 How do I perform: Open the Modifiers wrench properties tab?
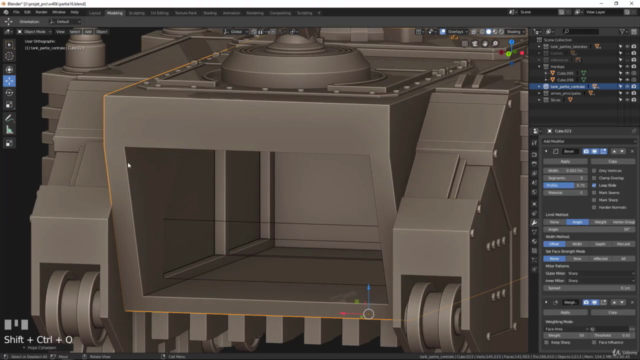534,222
